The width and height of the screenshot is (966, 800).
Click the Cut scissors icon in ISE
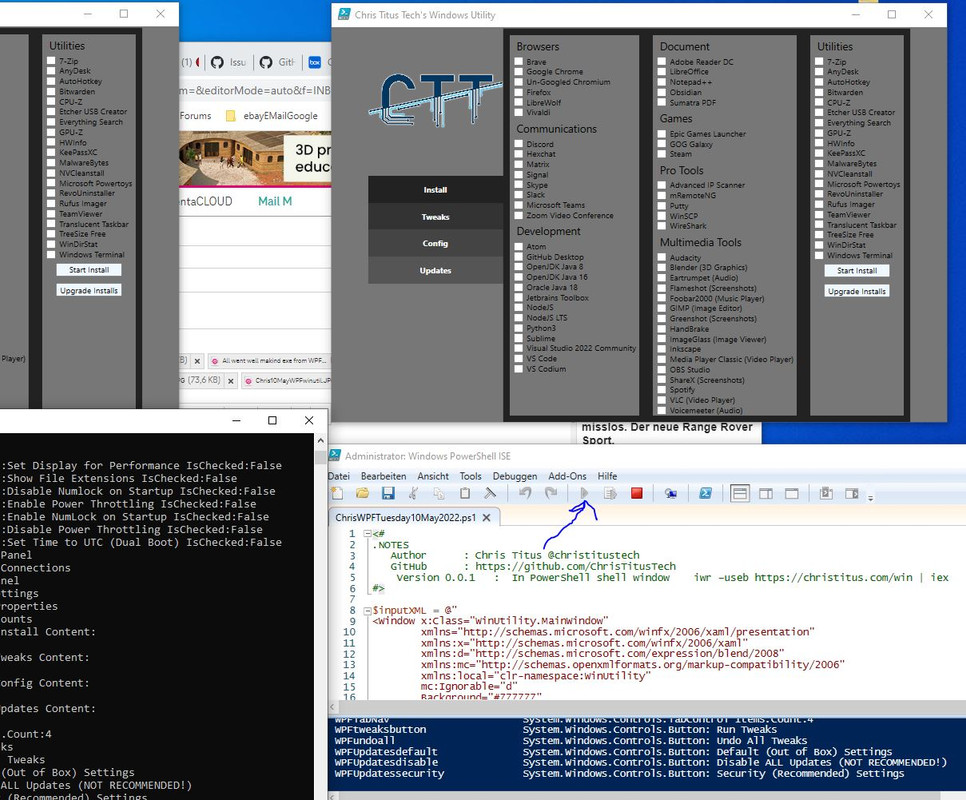[413, 493]
